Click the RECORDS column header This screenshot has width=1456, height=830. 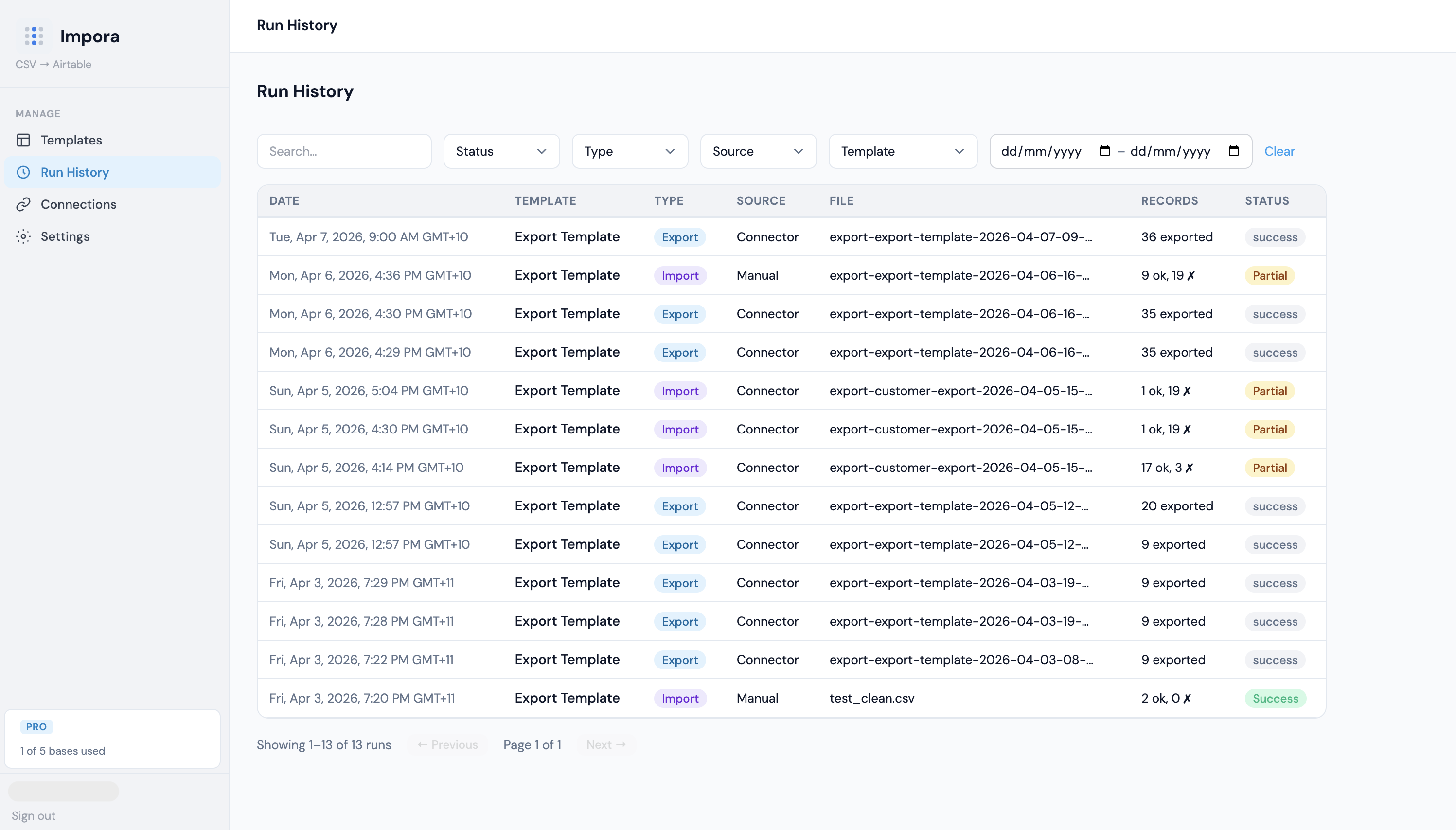pyautogui.click(x=1169, y=200)
